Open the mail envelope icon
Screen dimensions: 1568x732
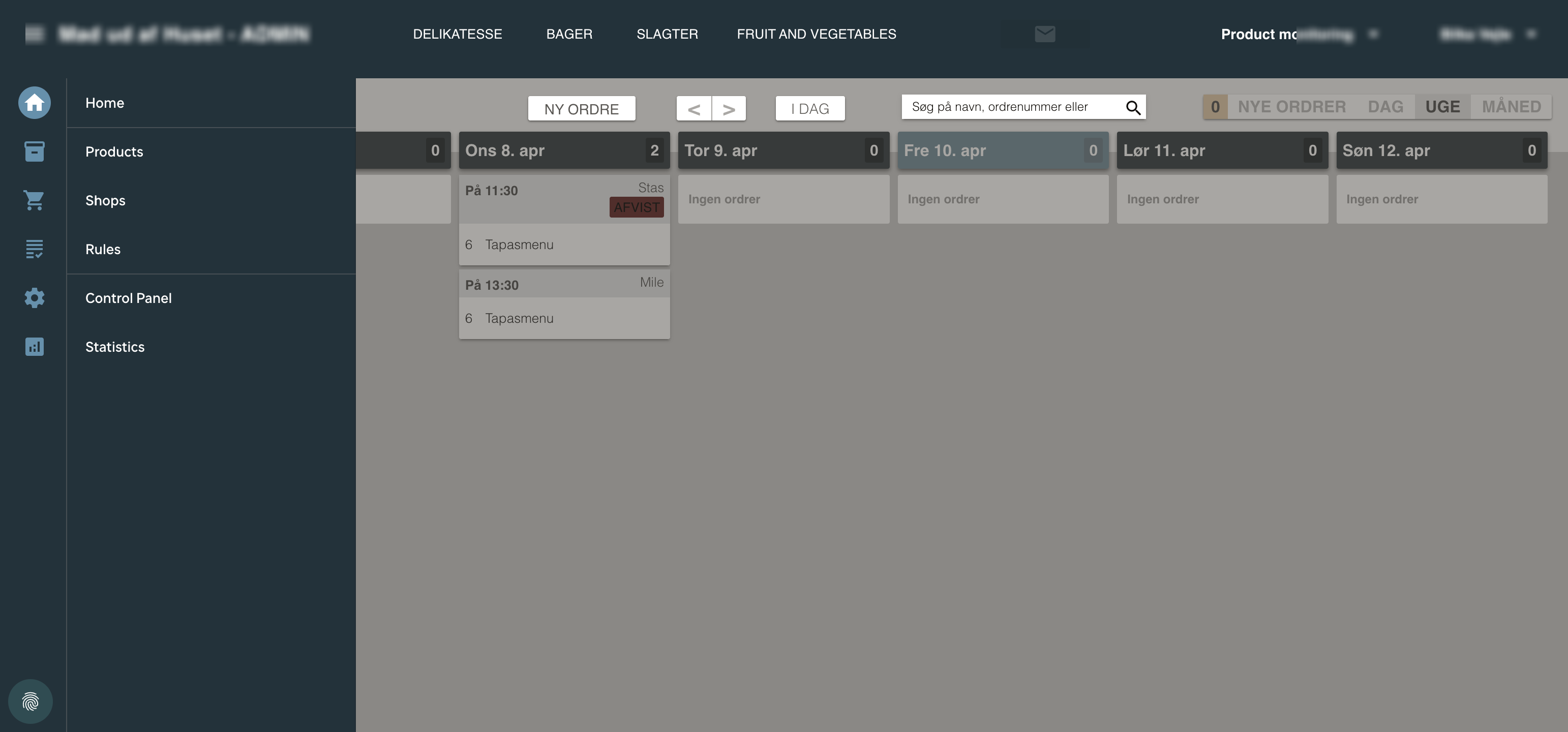pos(1044,34)
